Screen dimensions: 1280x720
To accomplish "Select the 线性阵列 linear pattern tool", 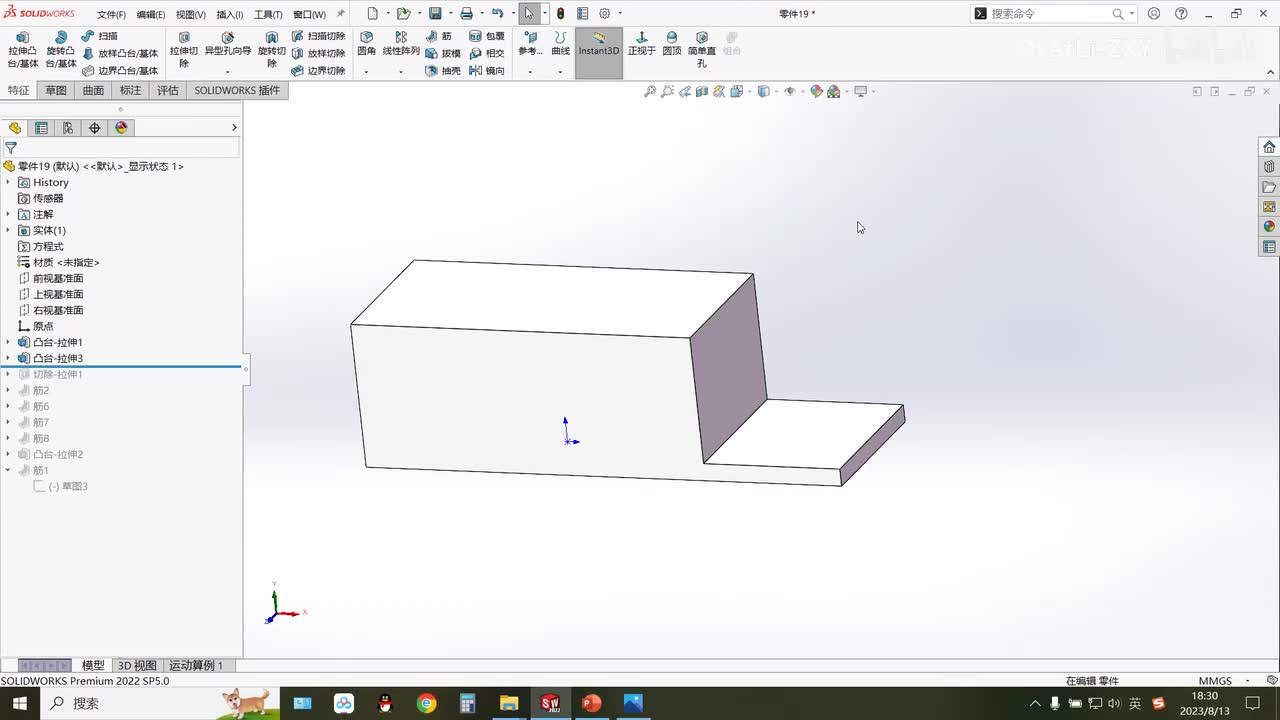I will tap(401, 44).
